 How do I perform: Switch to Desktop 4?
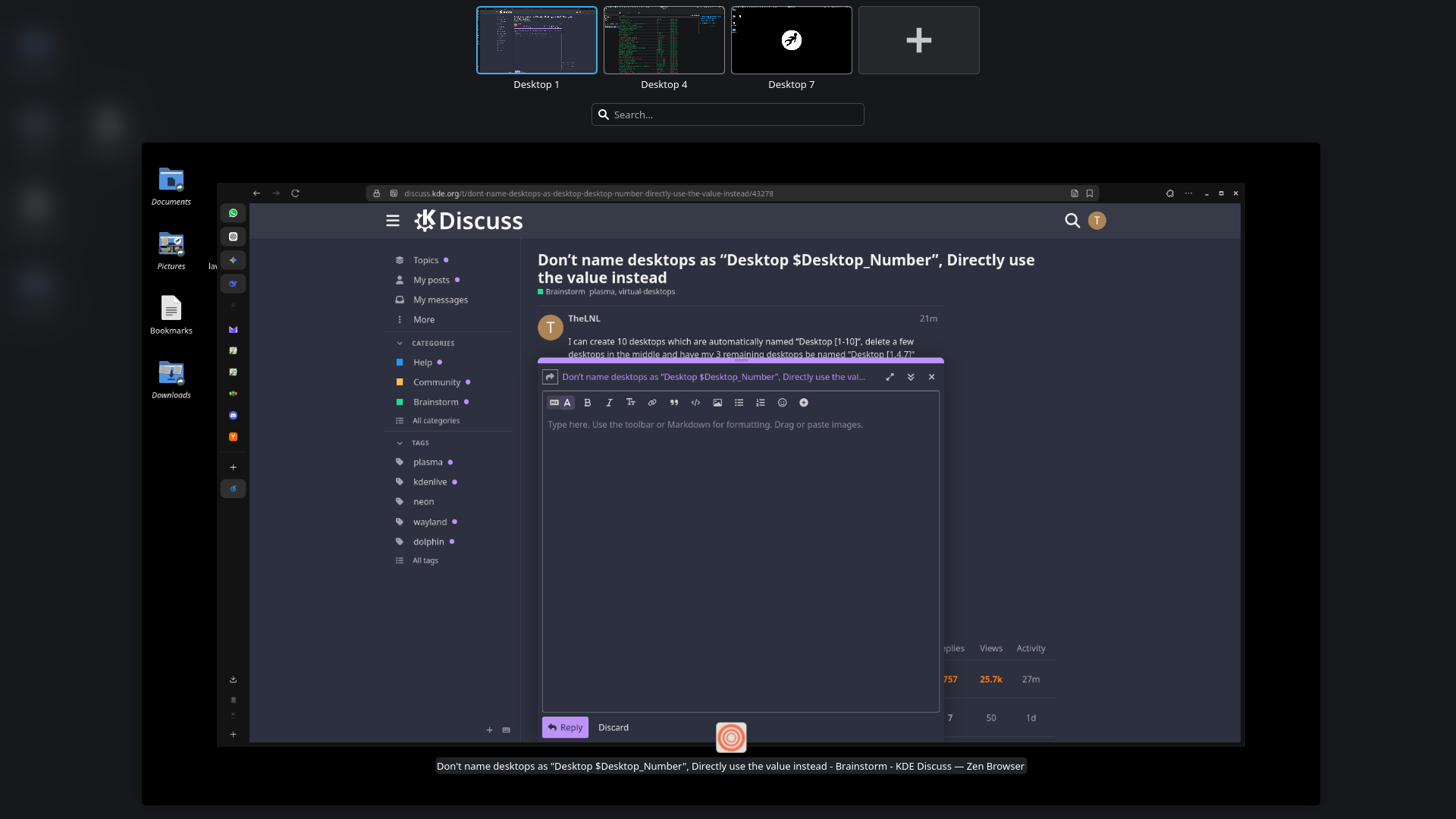tap(664, 41)
